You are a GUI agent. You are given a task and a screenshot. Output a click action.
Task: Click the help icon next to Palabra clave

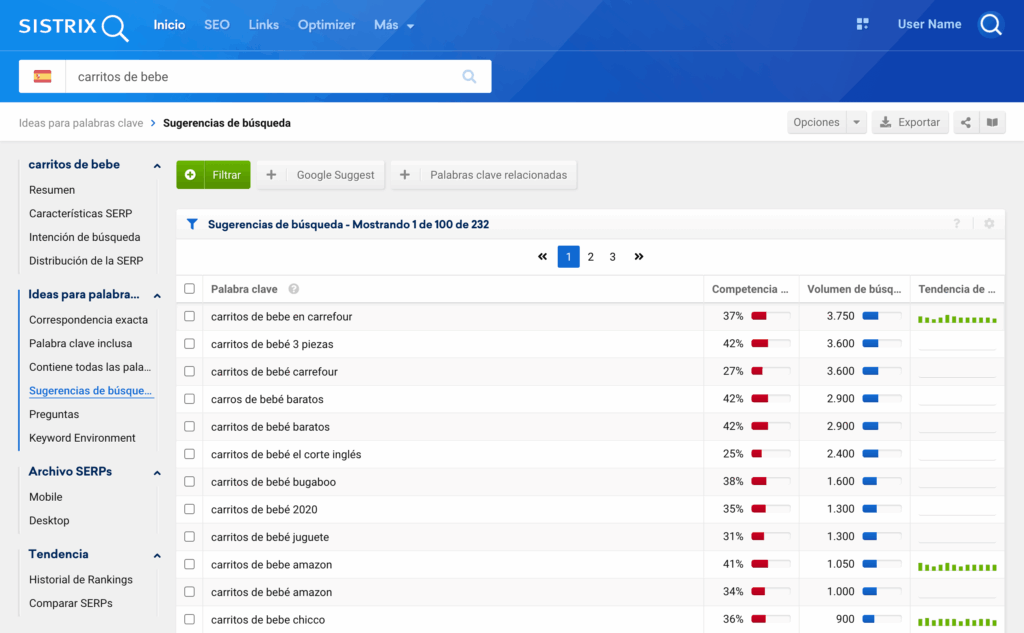point(294,289)
